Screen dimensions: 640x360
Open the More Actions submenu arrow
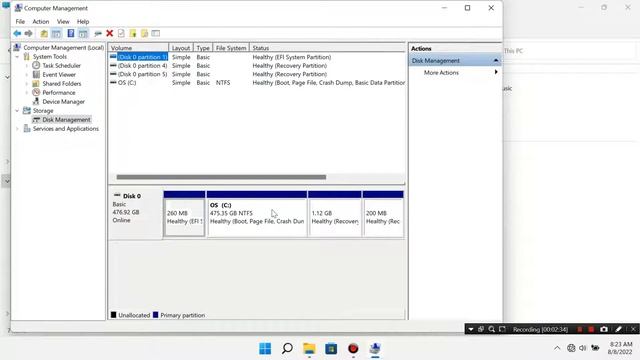496,72
